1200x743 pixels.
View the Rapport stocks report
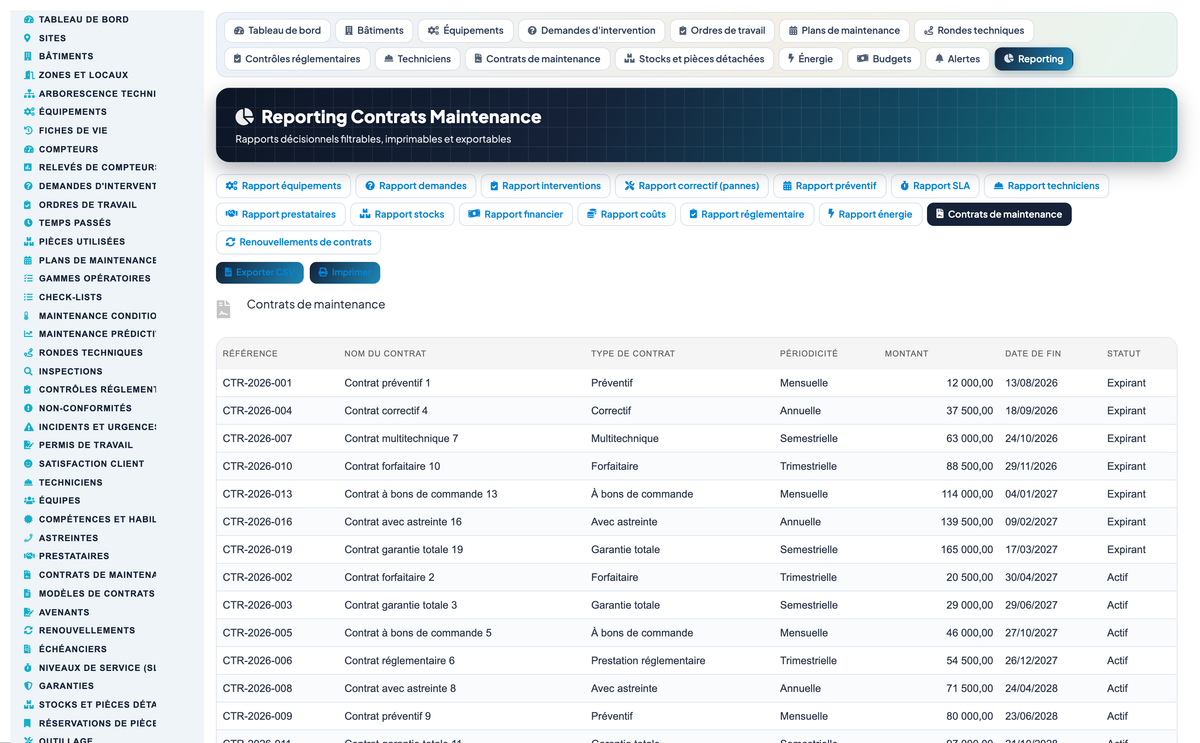402,214
